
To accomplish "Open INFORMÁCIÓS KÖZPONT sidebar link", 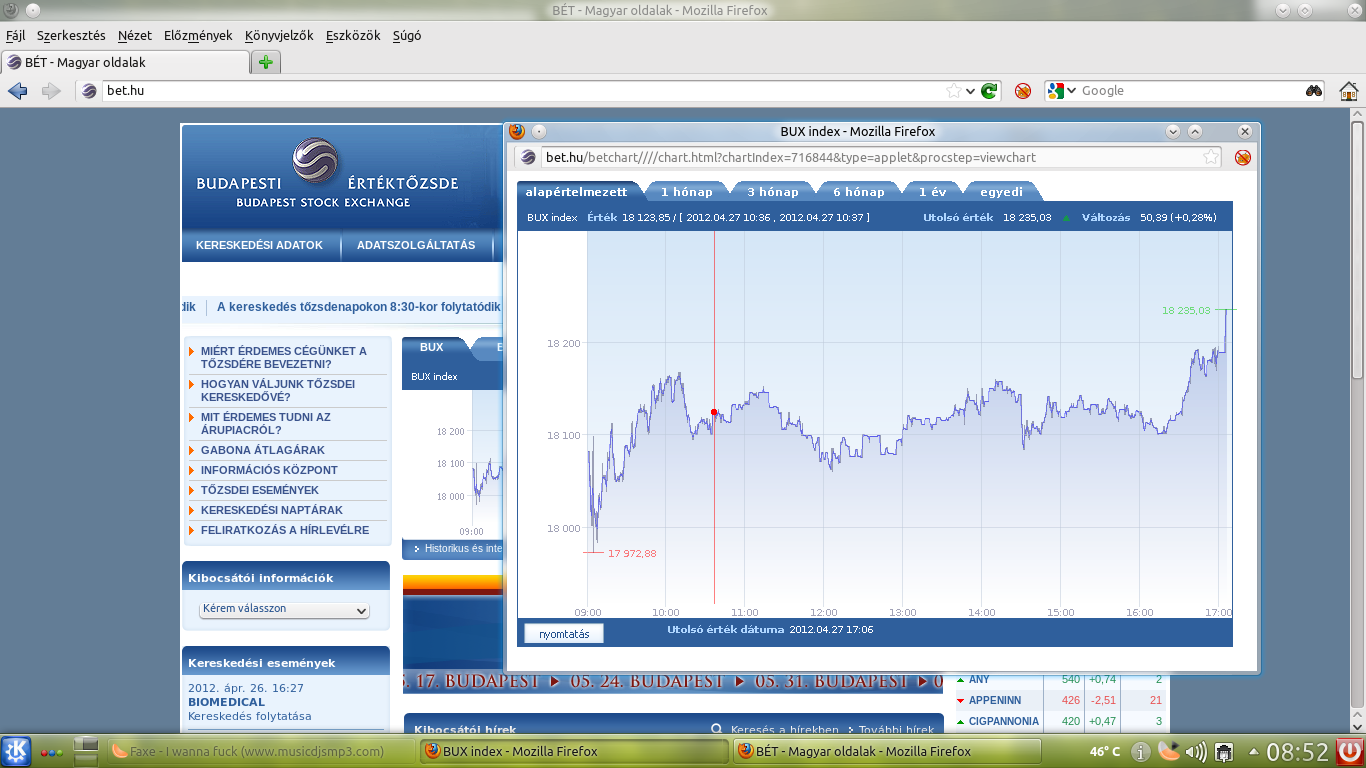I will [x=269, y=470].
